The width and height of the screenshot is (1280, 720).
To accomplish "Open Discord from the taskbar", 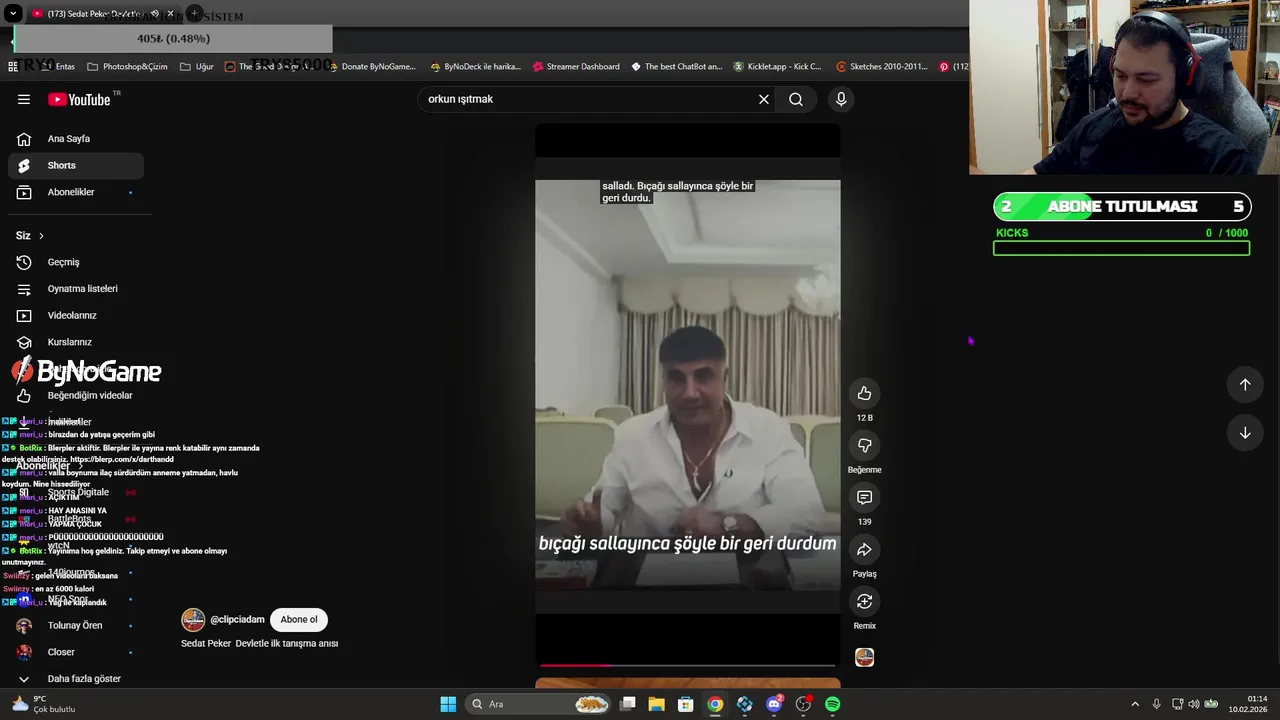I will (x=774, y=704).
